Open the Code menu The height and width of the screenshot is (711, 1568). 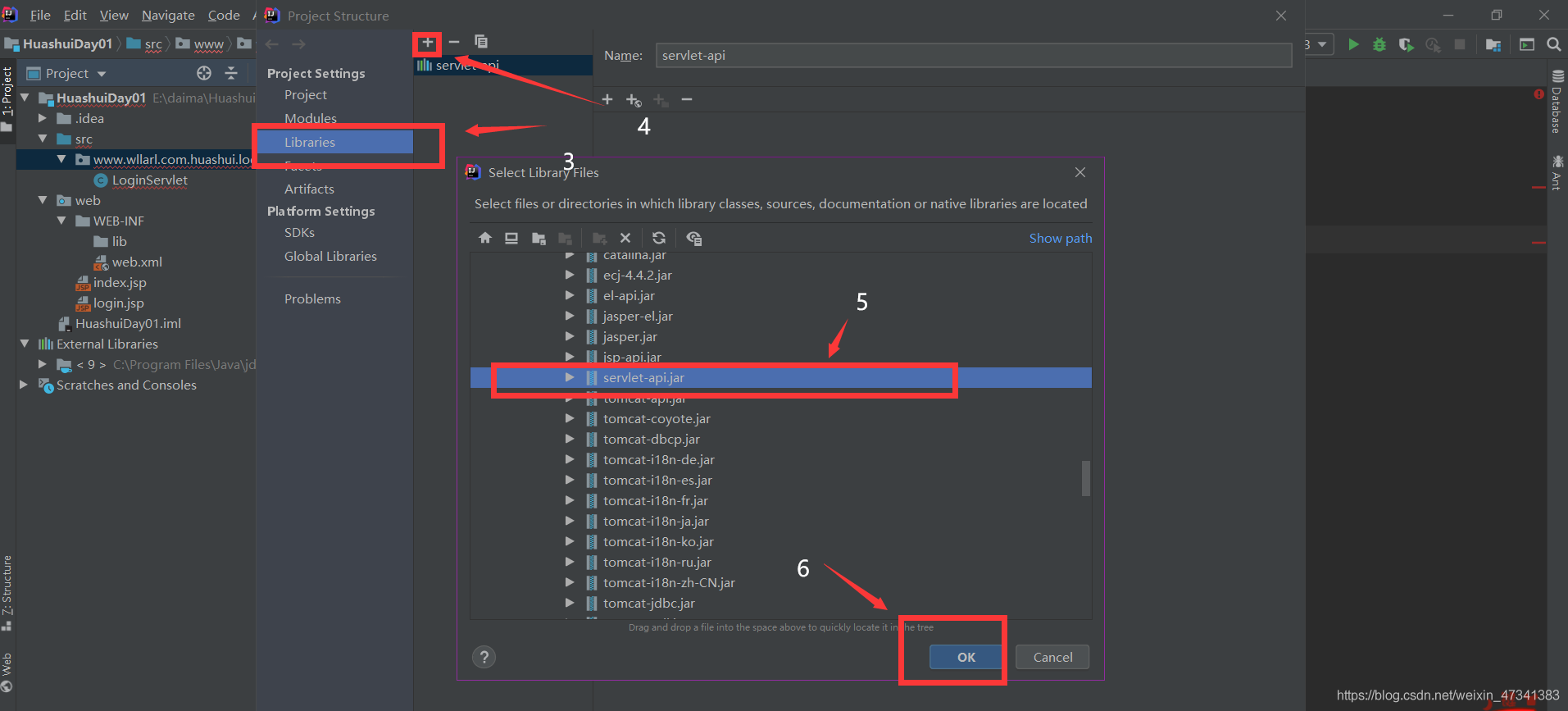[x=224, y=15]
